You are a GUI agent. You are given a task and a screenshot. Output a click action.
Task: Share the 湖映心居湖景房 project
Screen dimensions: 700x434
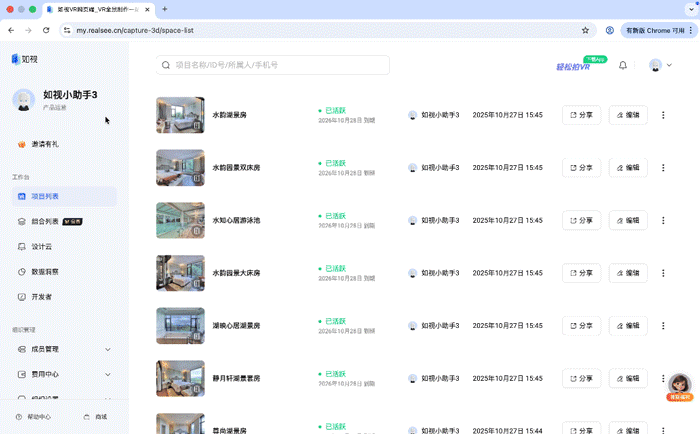coord(581,326)
